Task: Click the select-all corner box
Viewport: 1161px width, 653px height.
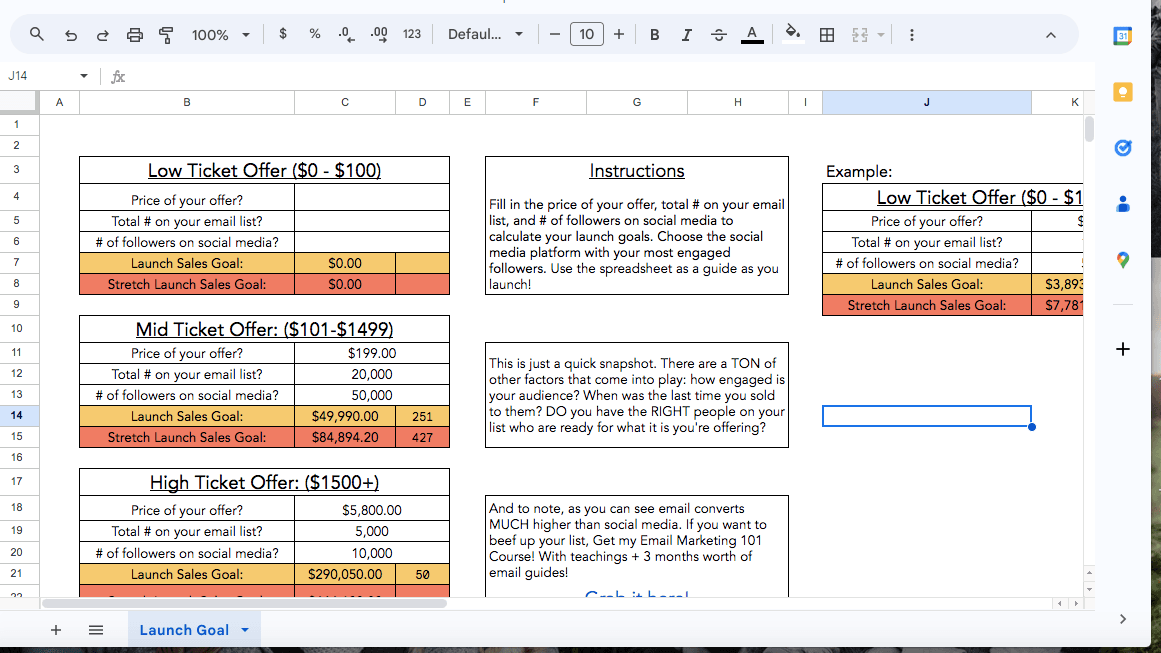Action: click(19, 101)
